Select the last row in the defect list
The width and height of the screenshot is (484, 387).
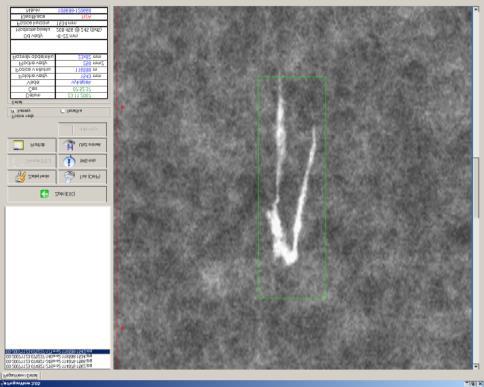coord(49,366)
